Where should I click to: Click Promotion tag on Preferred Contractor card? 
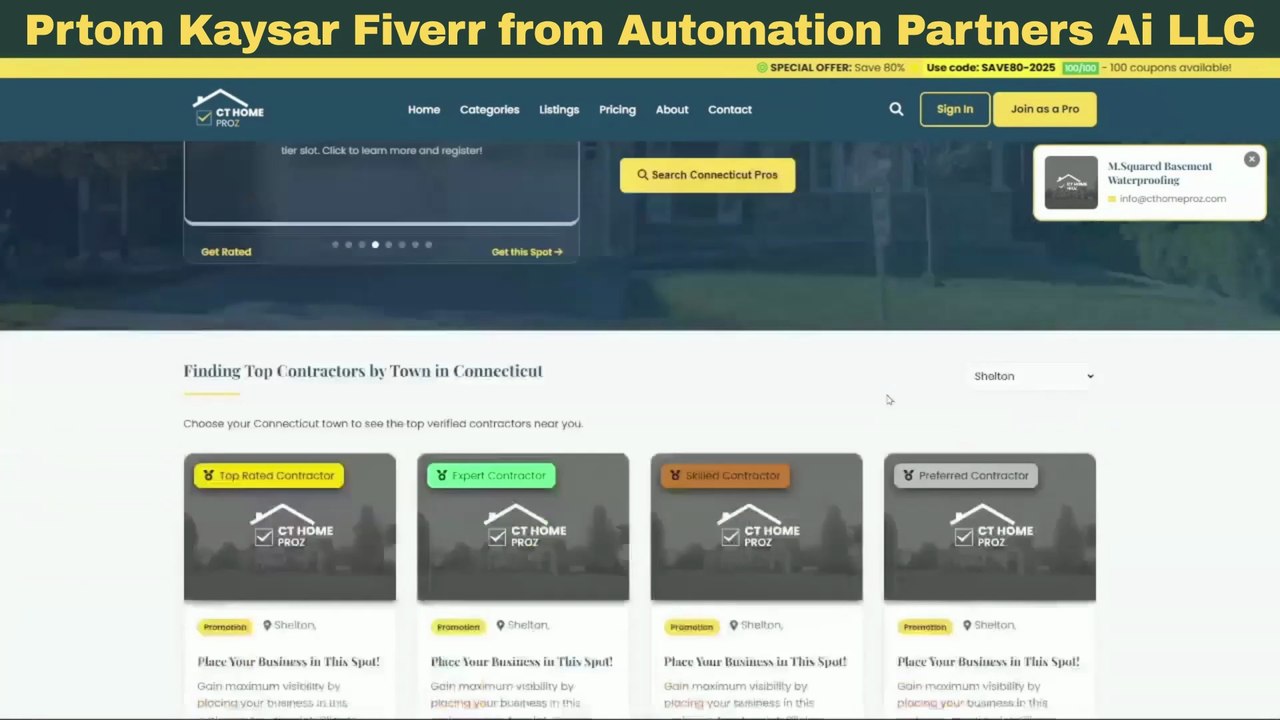925,627
